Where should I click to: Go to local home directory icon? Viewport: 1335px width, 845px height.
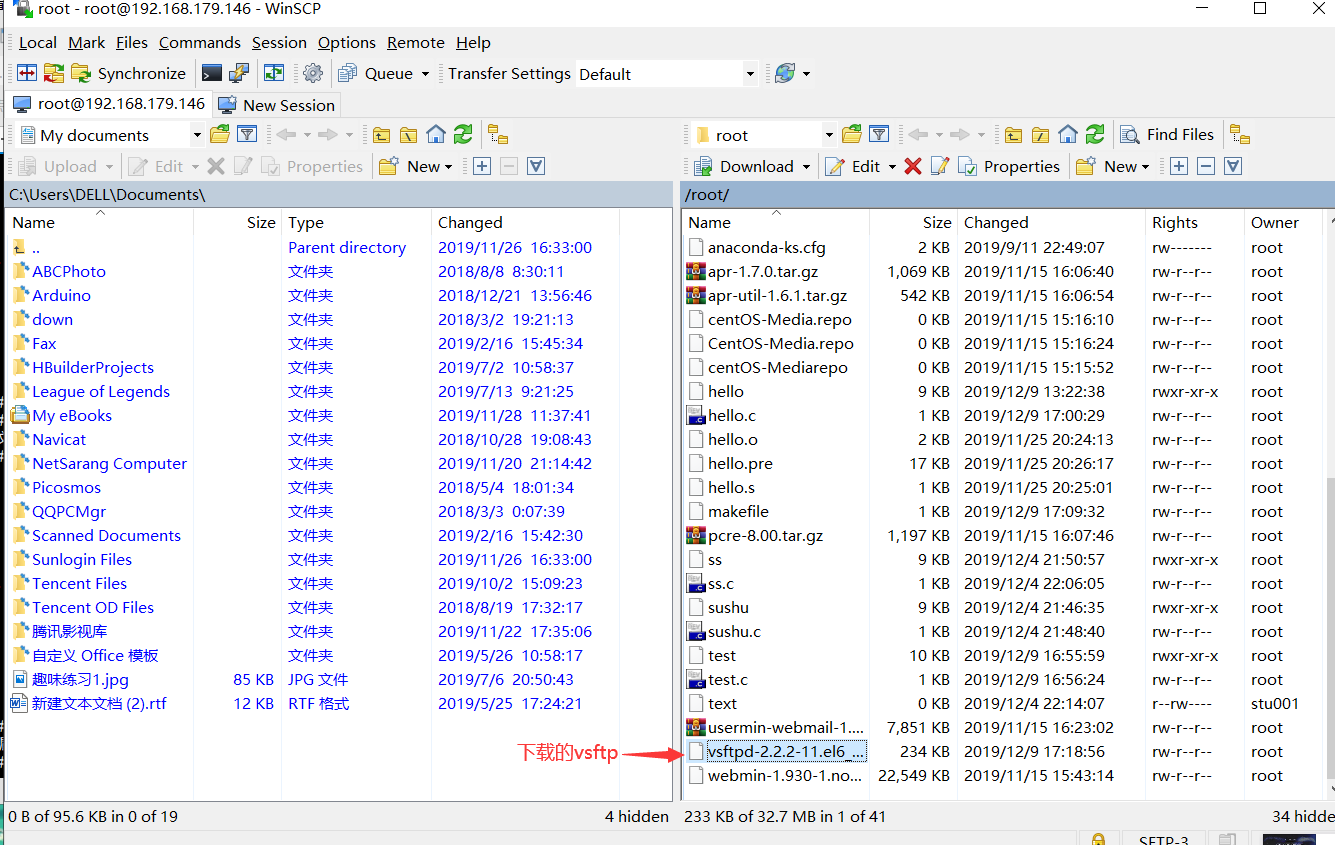[435, 134]
